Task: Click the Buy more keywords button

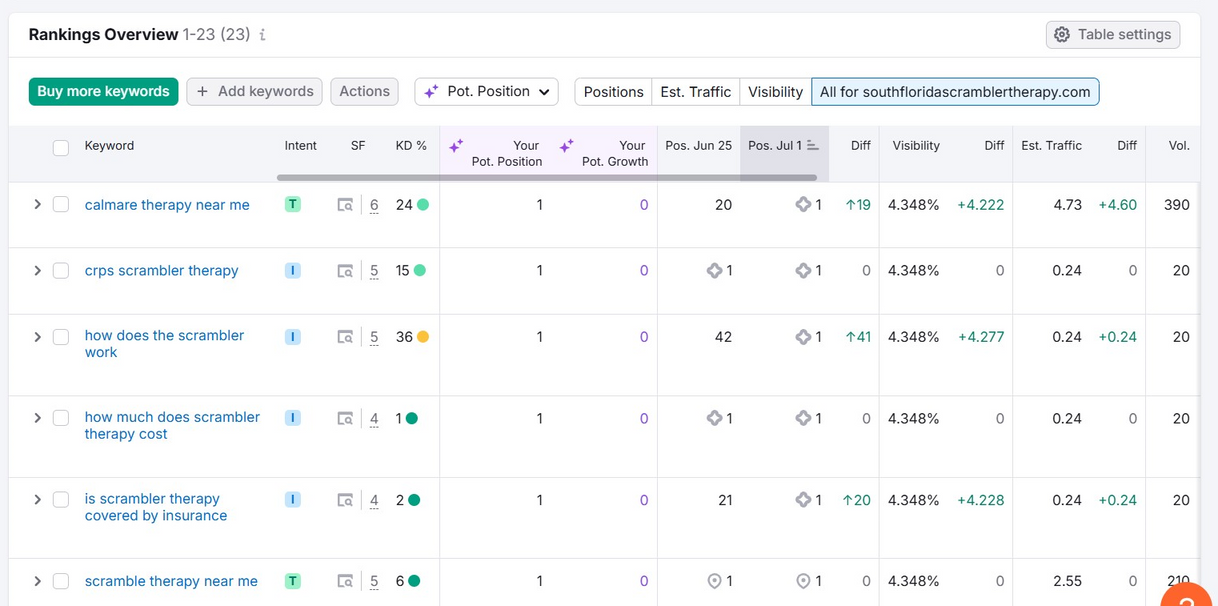Action: (x=103, y=92)
